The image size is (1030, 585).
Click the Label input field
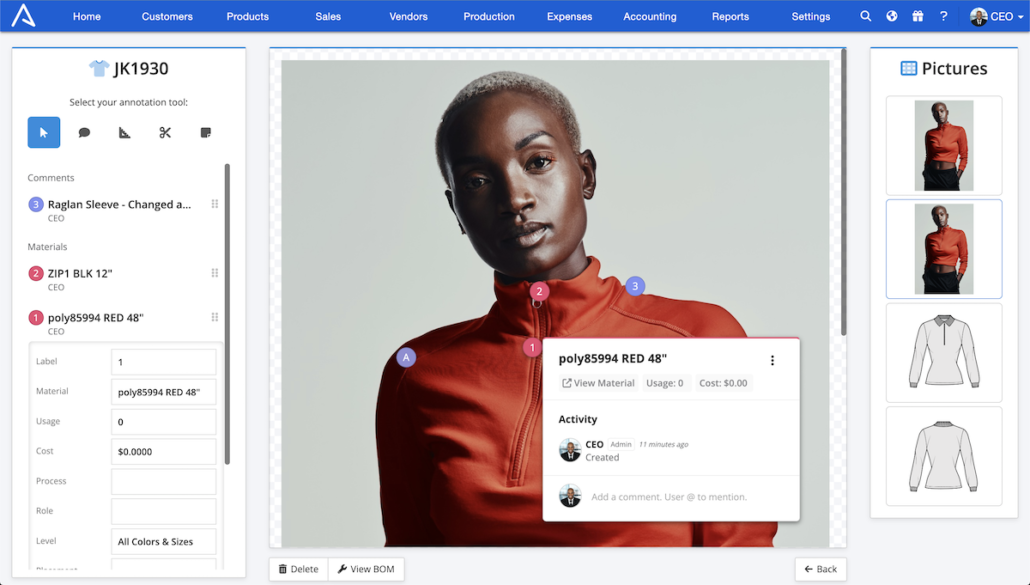164,362
